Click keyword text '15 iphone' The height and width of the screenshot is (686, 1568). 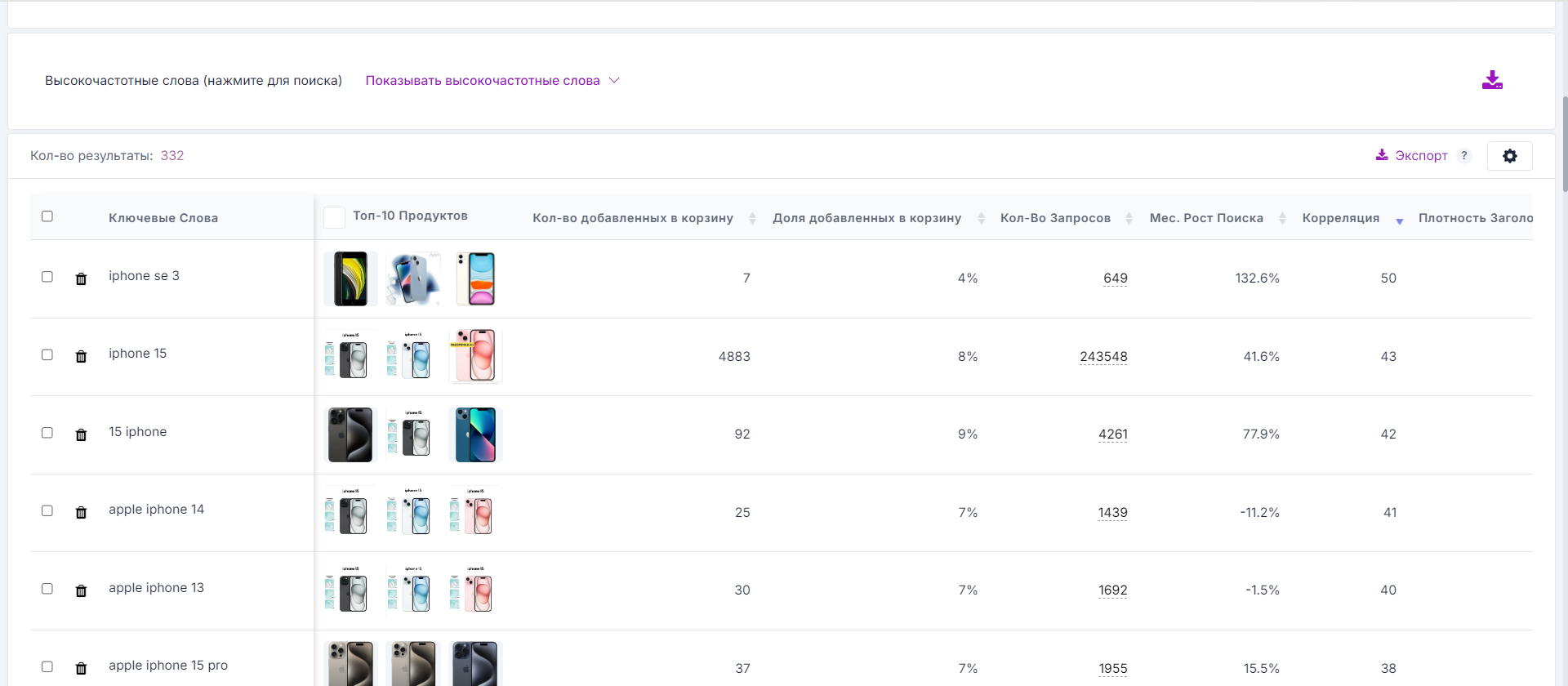point(137,432)
